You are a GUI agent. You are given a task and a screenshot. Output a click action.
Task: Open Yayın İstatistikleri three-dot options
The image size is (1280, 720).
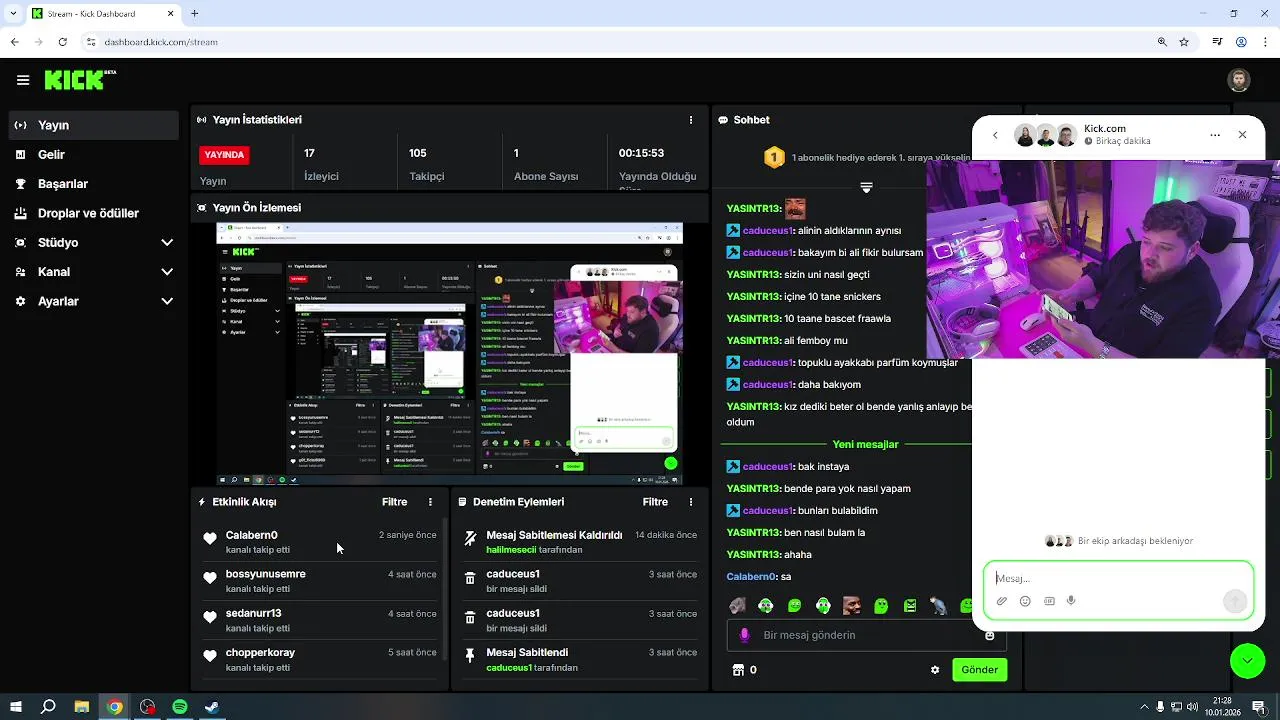690,120
